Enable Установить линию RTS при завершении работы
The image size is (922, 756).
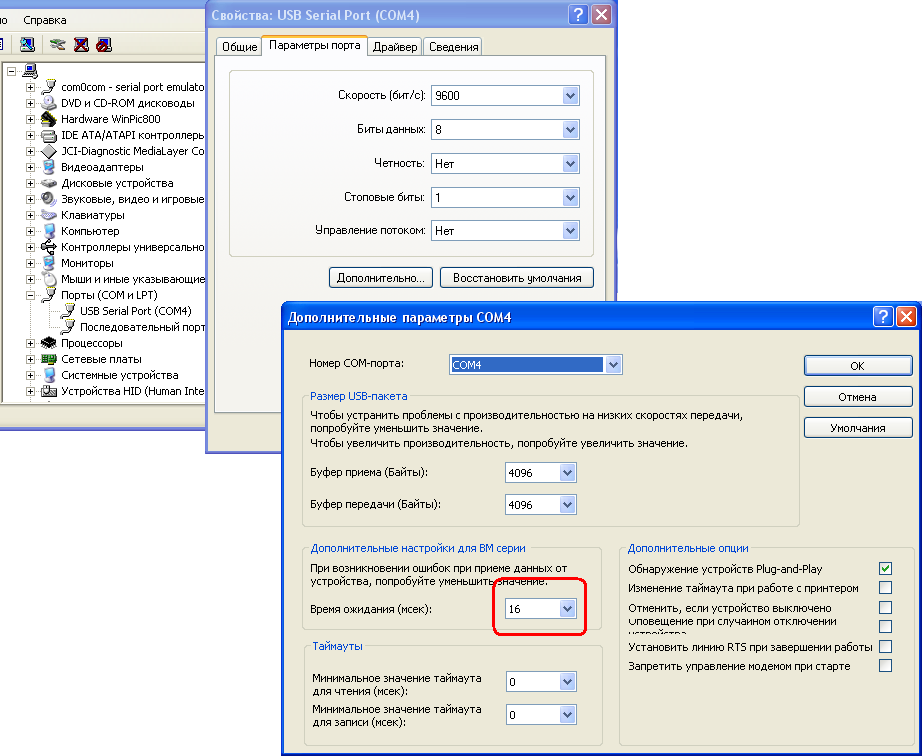click(x=886, y=647)
